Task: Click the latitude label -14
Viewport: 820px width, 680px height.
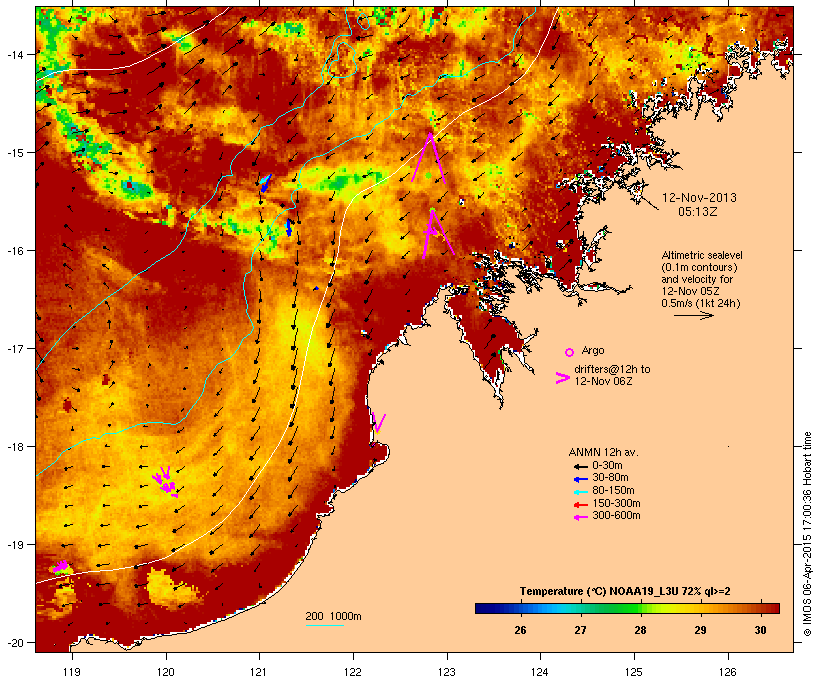Action: [x=14, y=54]
